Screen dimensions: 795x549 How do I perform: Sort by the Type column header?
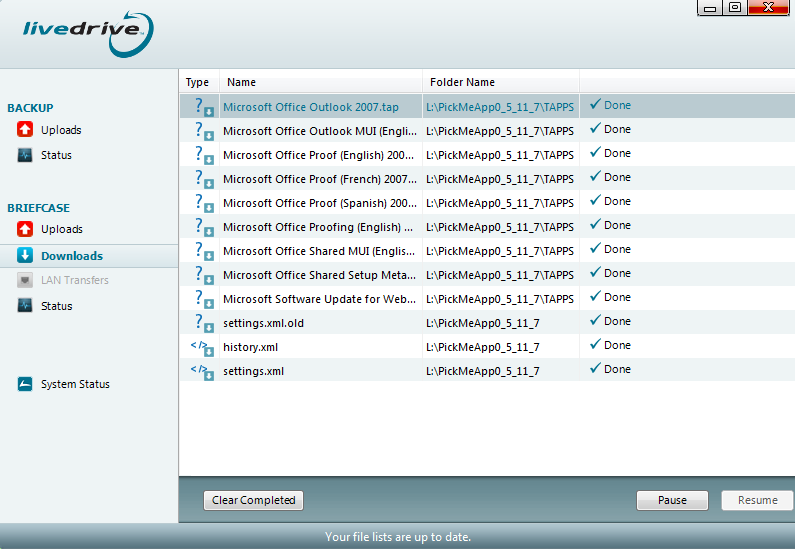point(199,82)
